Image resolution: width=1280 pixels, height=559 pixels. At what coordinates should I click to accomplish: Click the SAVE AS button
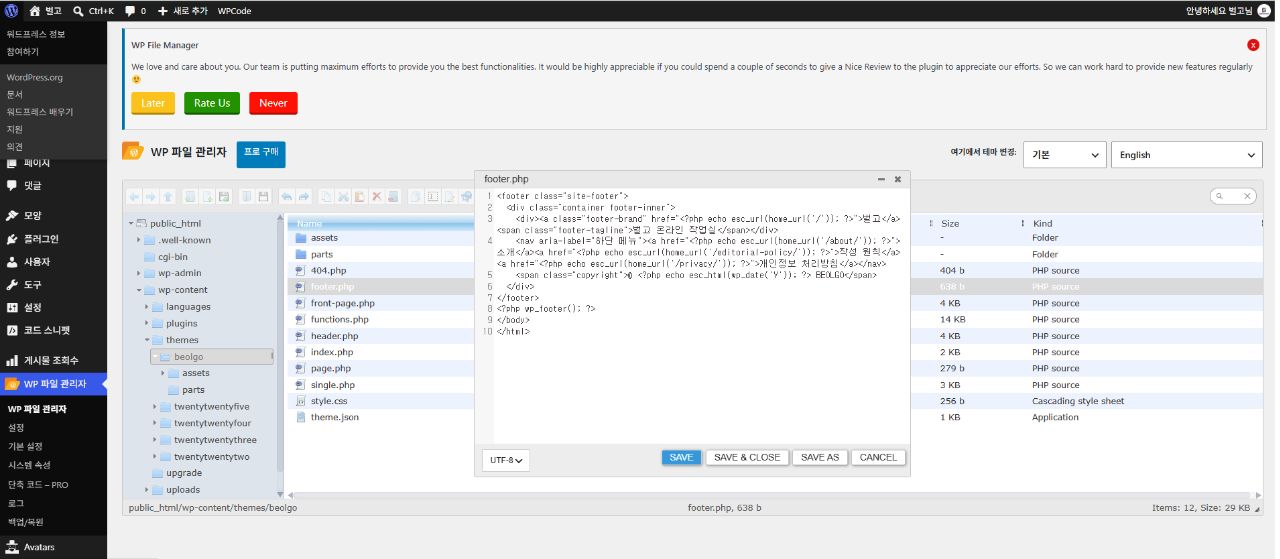tap(820, 457)
